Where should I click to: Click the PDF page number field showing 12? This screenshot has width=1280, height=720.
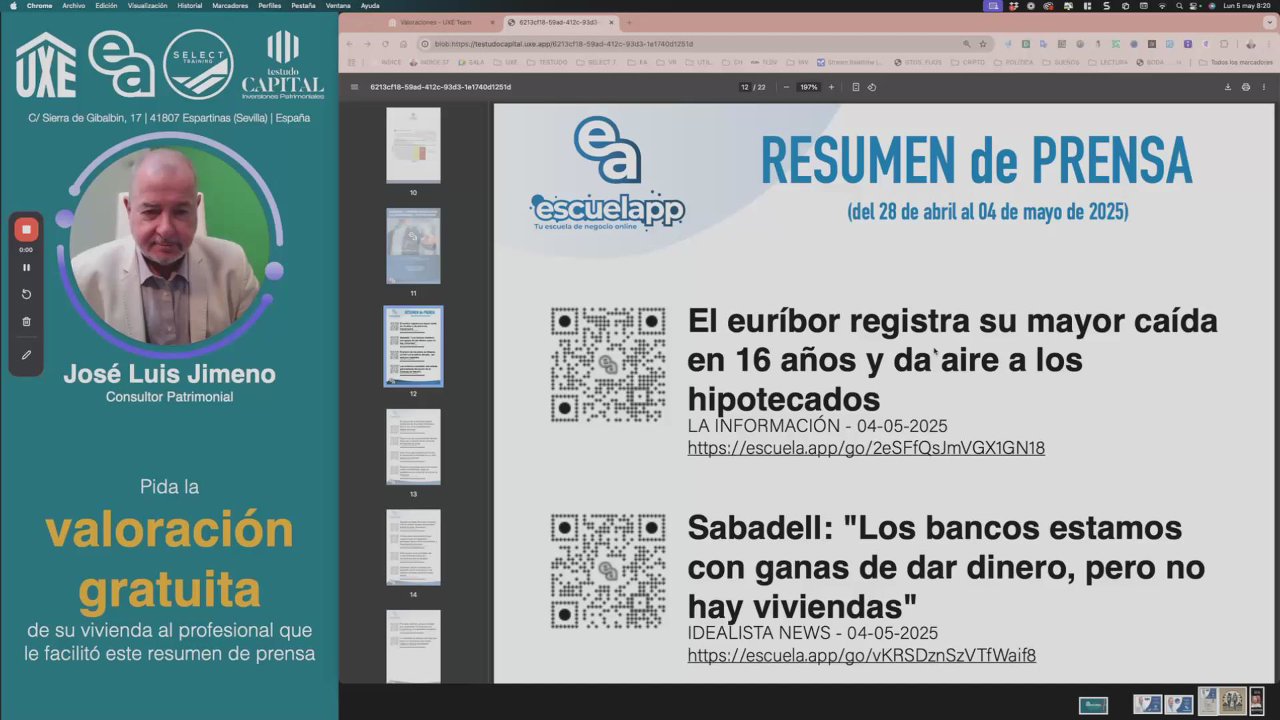pos(745,87)
